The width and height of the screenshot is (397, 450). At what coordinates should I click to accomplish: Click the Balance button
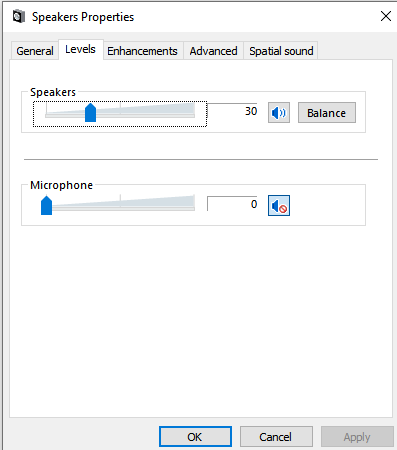point(327,113)
